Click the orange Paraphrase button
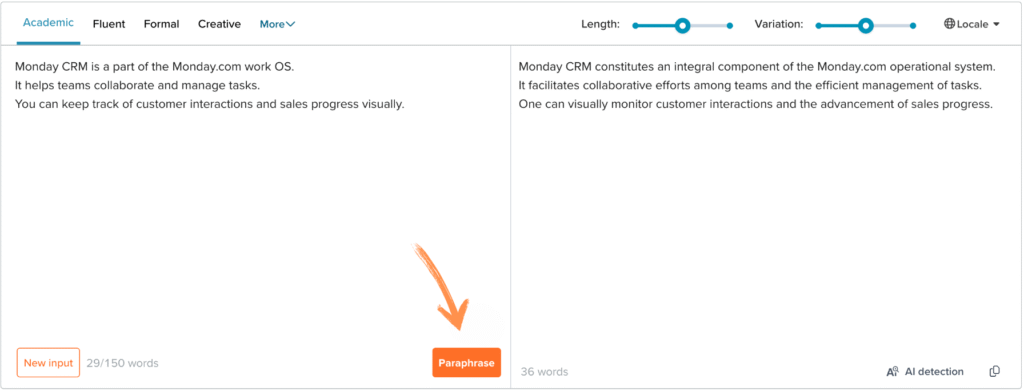Viewport: 1024px width, 391px height. pos(466,362)
